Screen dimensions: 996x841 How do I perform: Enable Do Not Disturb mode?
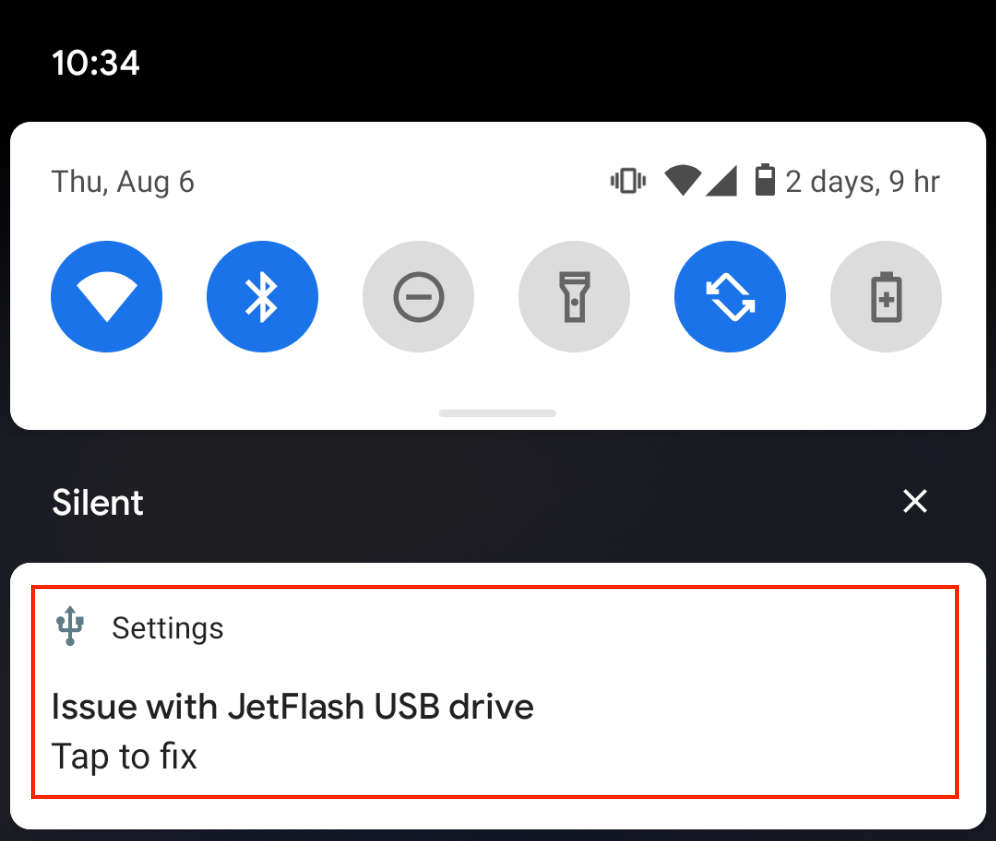tap(418, 297)
